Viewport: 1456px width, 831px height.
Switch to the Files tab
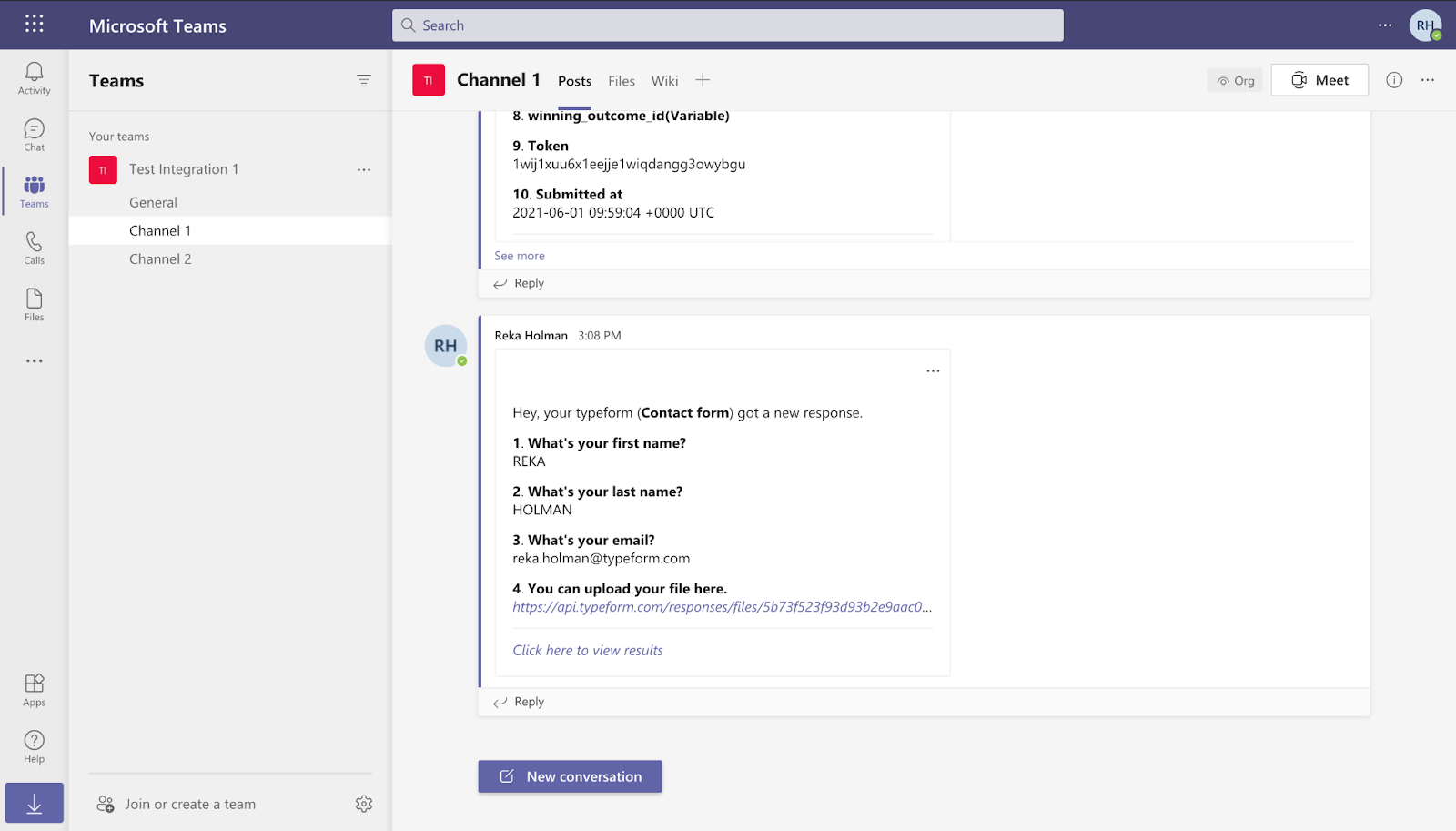[622, 81]
